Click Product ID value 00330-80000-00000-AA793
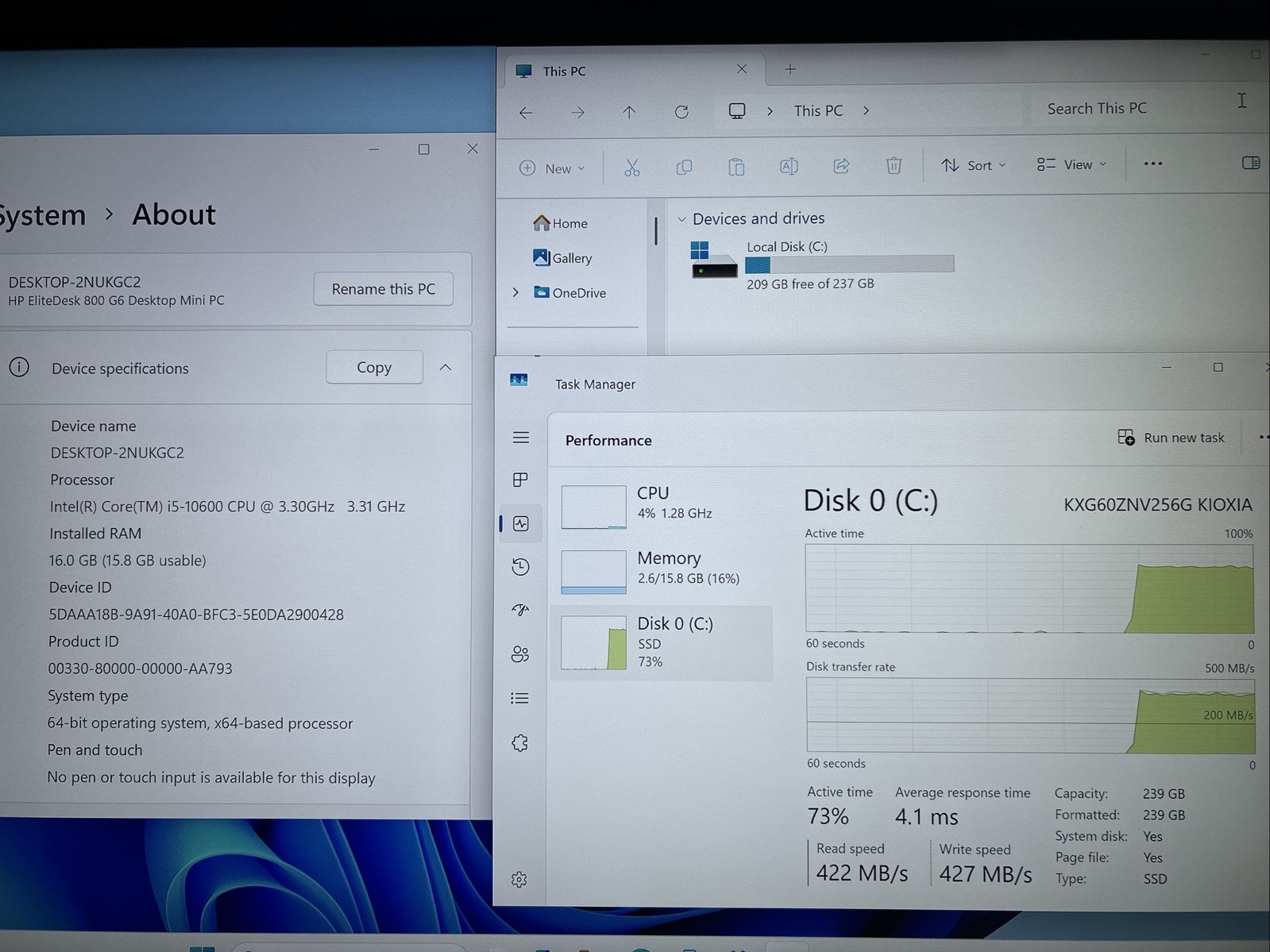Viewport: 1270px width, 952px height. [x=140, y=669]
